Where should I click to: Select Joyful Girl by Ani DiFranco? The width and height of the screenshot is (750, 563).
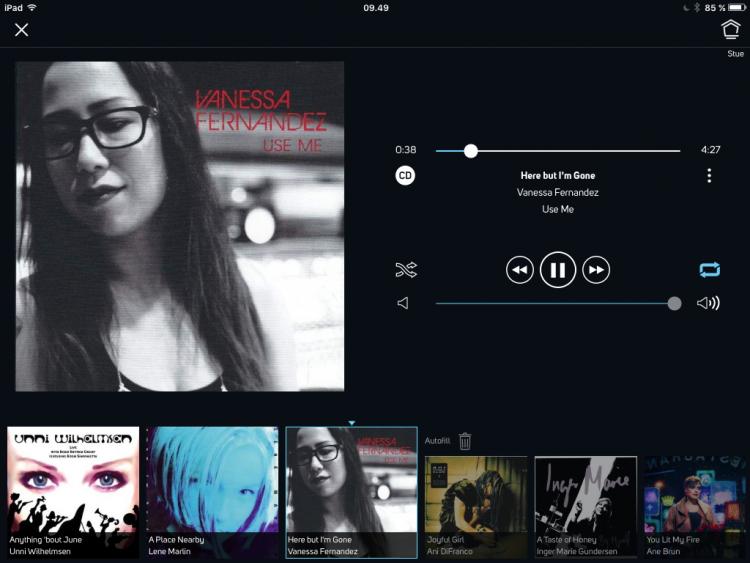(x=476, y=507)
